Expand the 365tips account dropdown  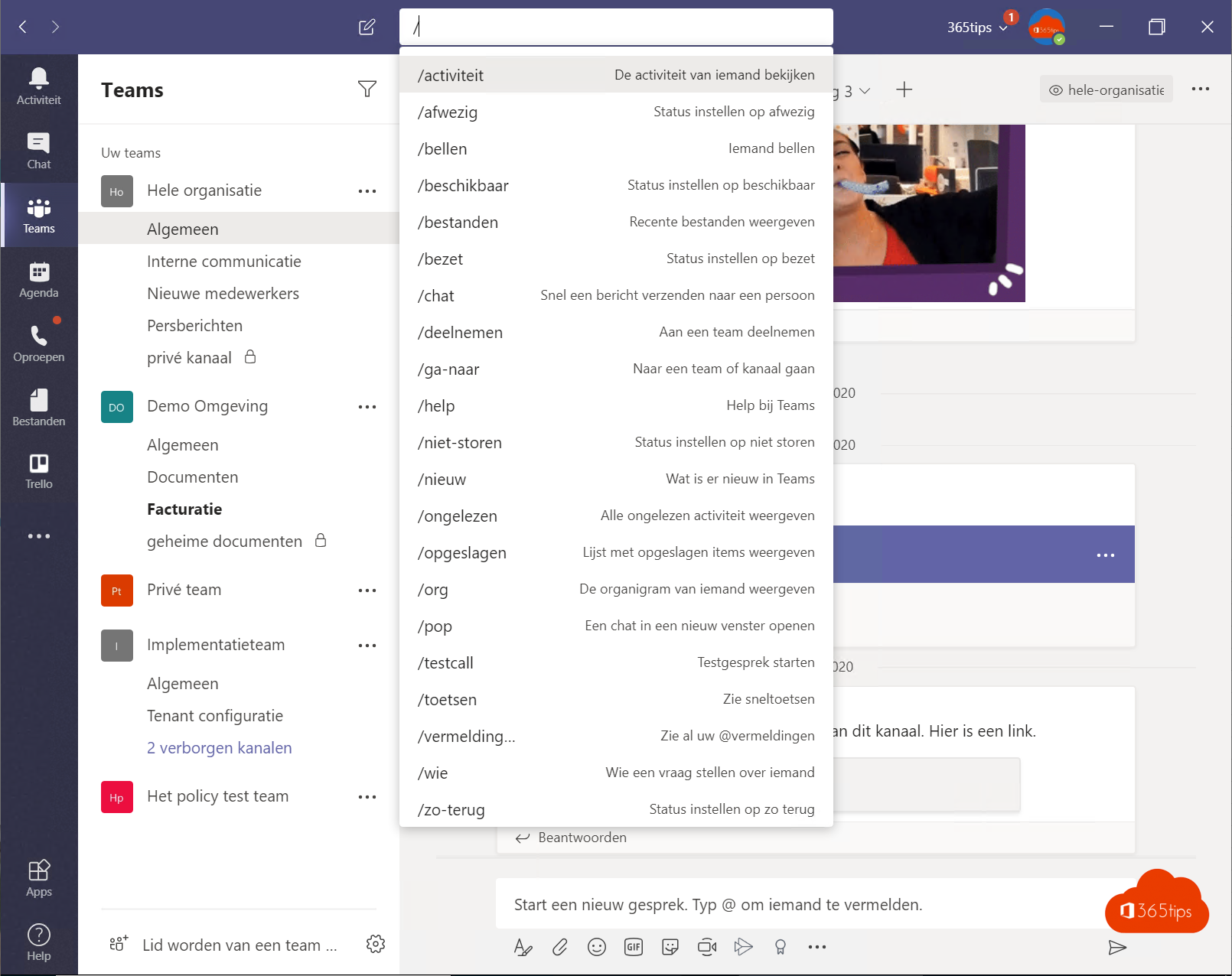click(977, 28)
